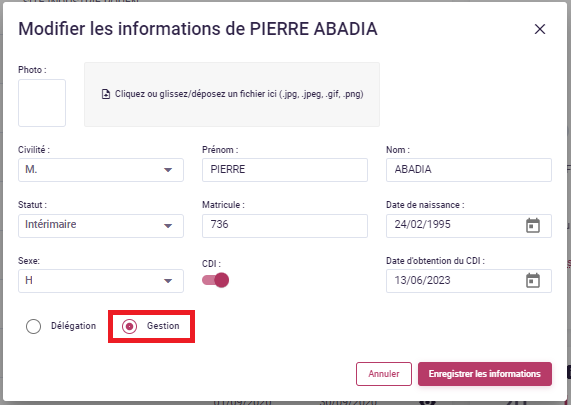Click the Prénom field containing PIERRE

tap(285, 170)
